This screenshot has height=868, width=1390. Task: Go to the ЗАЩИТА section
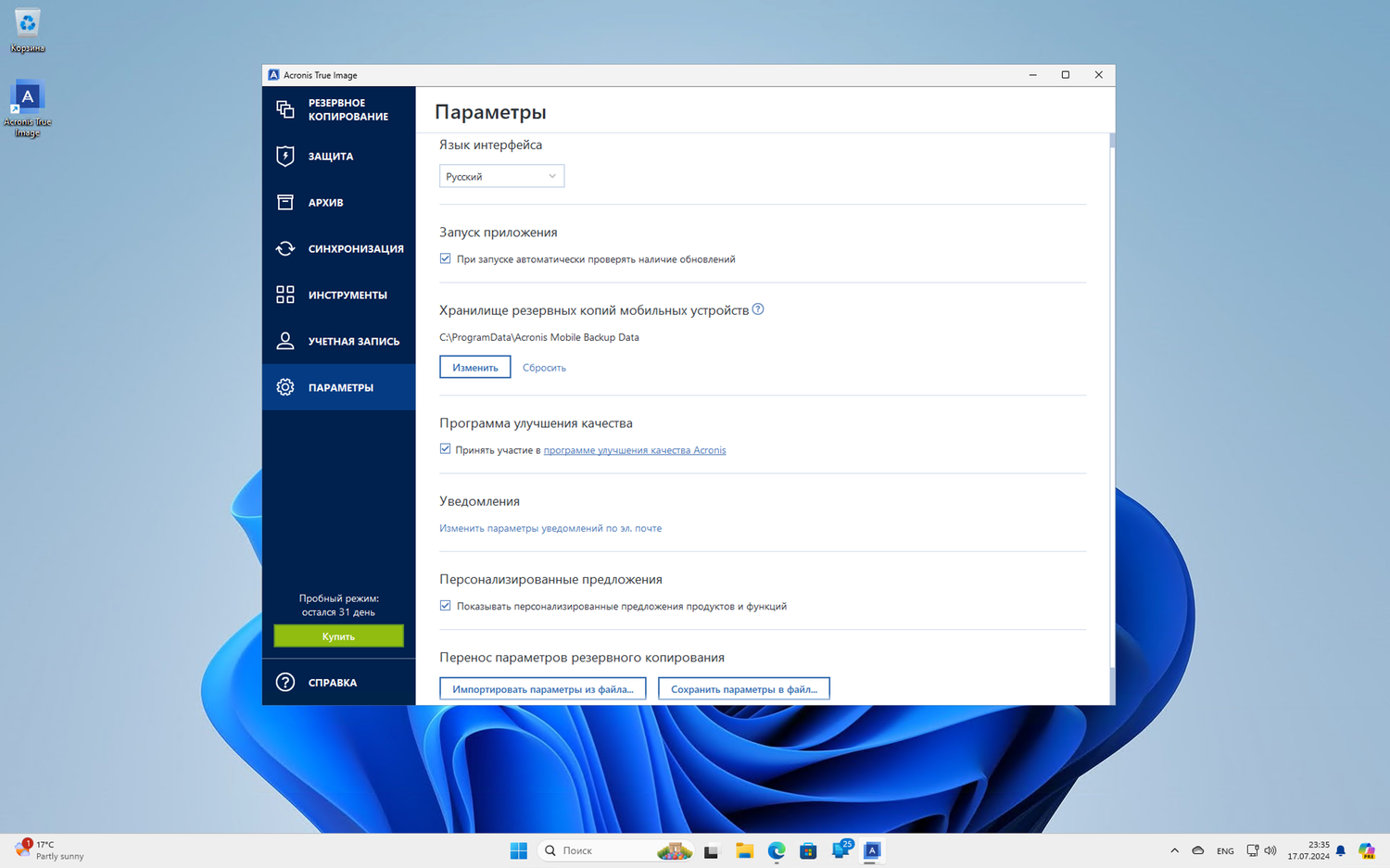(x=338, y=156)
